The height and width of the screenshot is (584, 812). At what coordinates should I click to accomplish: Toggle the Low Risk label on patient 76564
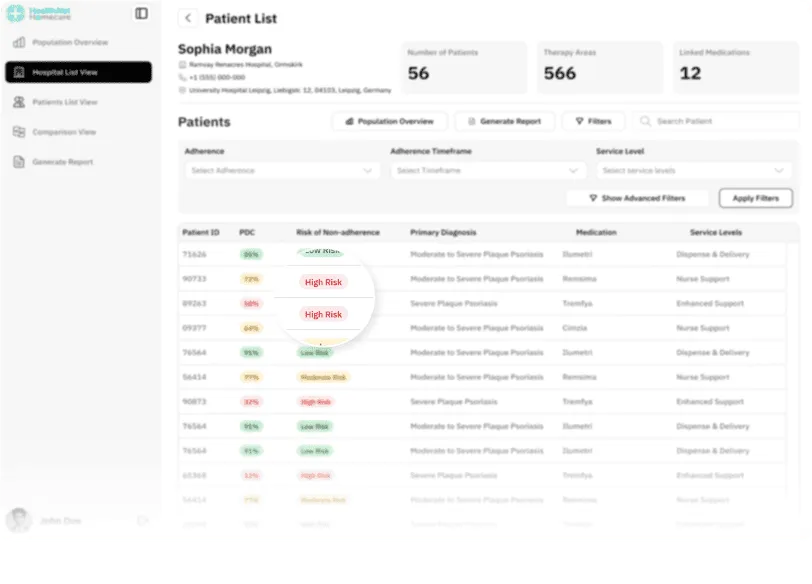(x=316, y=352)
